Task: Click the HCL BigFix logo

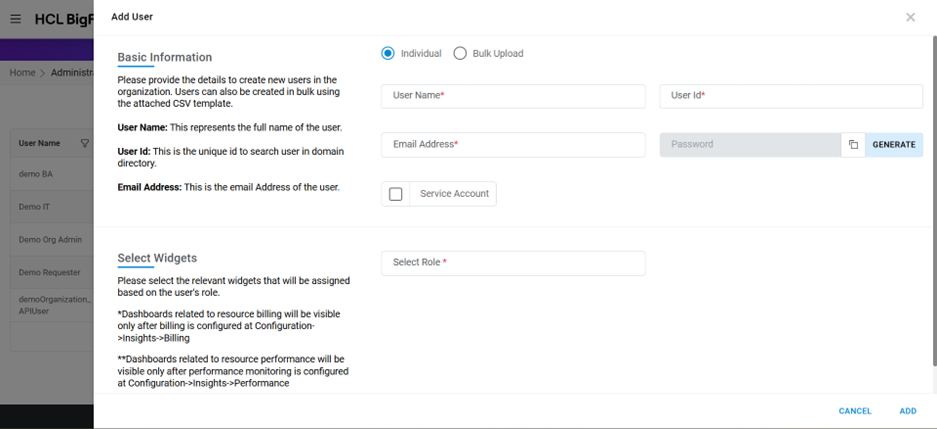Action: [63, 19]
